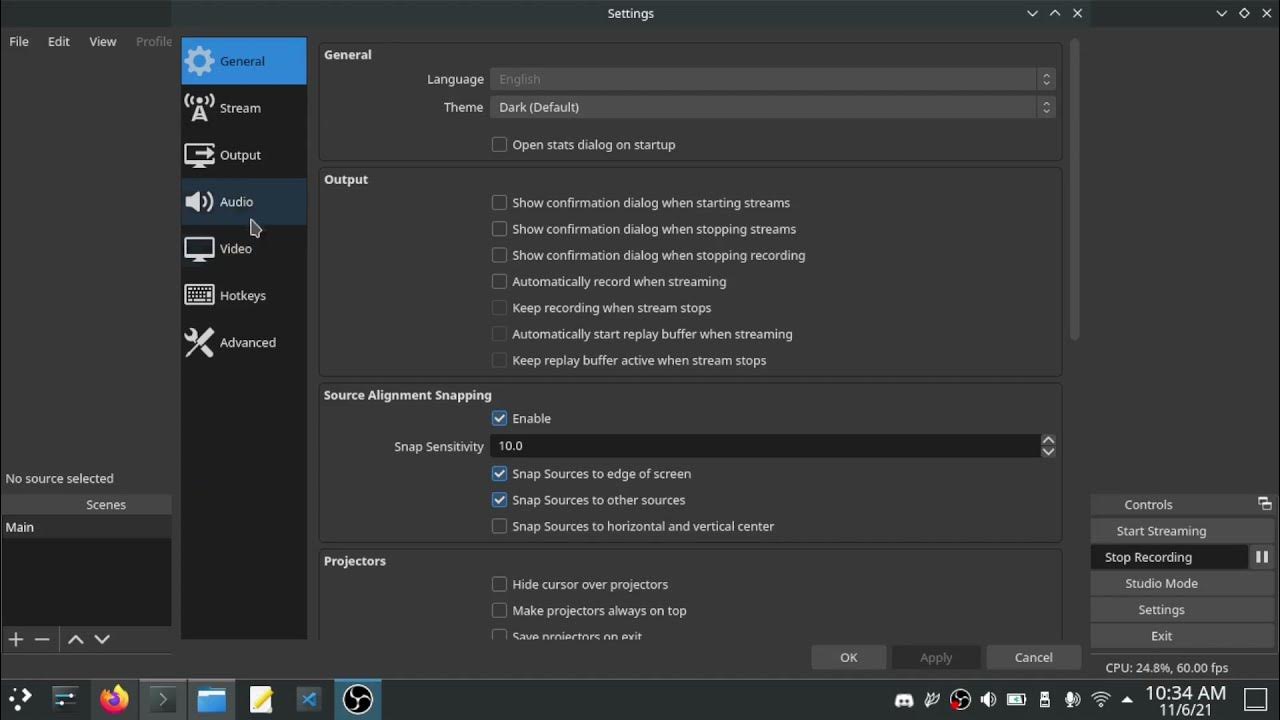The height and width of the screenshot is (720, 1280).
Task: Click the settings panel vertical scrollbar
Action: [1075, 190]
